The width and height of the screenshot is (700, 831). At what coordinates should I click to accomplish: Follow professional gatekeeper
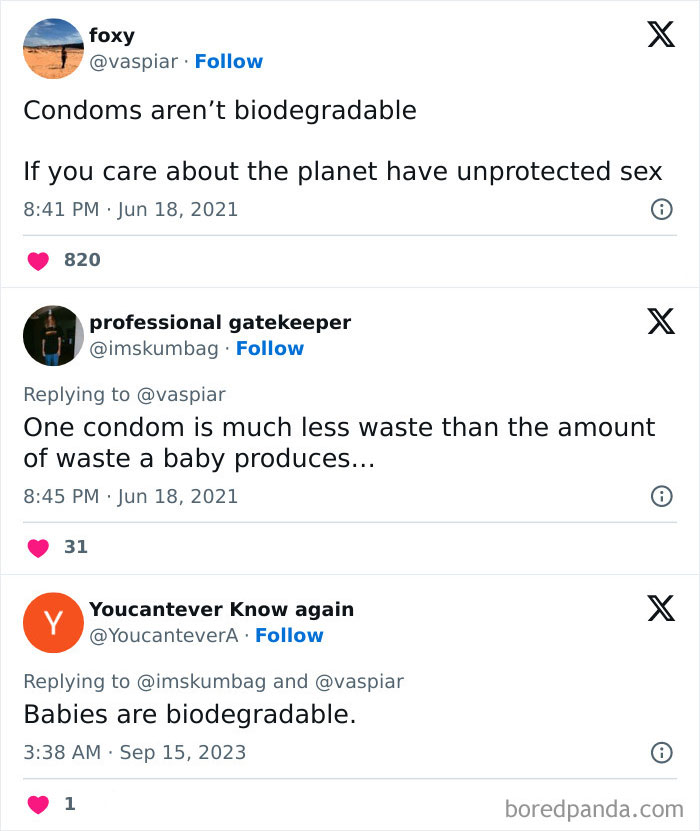[270, 348]
